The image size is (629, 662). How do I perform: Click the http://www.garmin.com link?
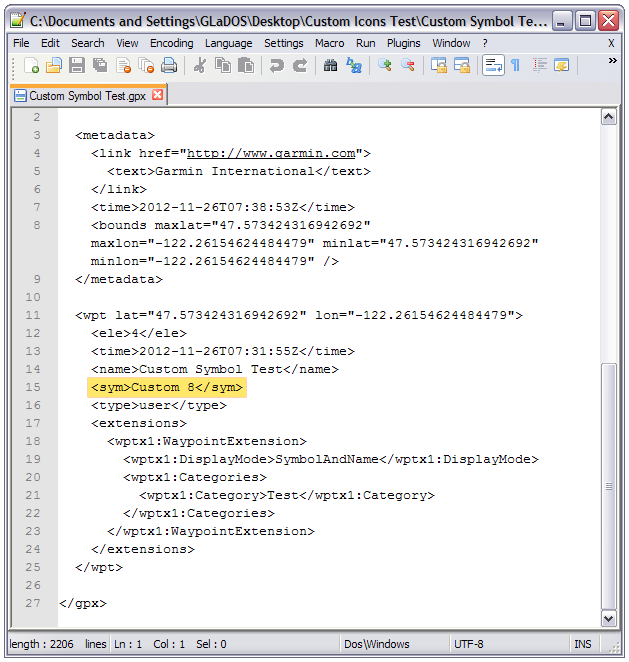[271, 153]
